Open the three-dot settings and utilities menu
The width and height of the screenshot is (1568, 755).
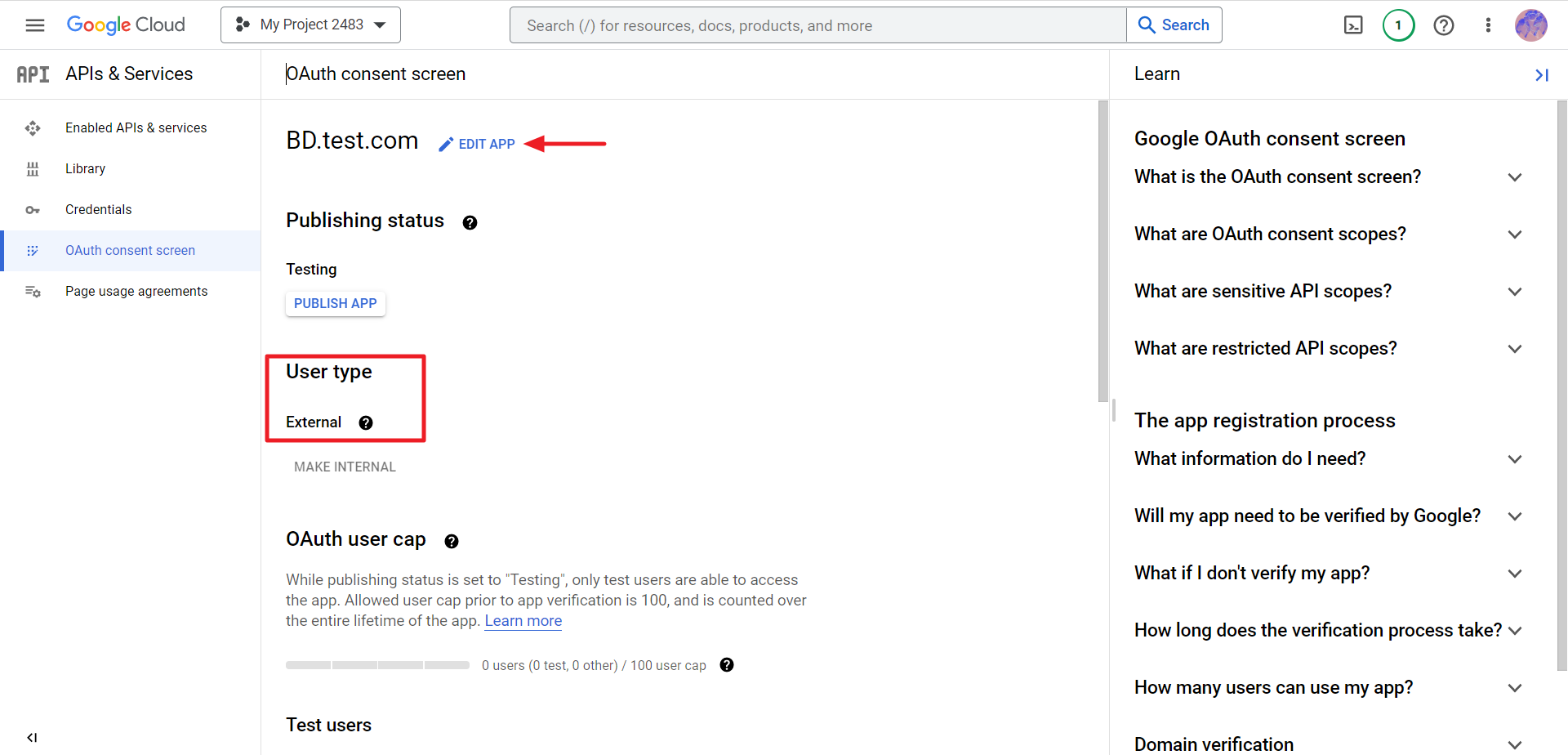(x=1488, y=25)
